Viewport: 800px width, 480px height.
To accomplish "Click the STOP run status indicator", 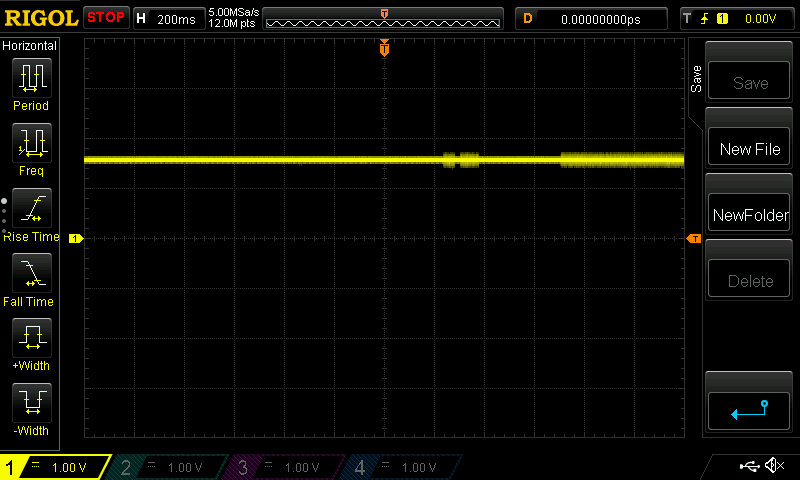I will 106,17.
